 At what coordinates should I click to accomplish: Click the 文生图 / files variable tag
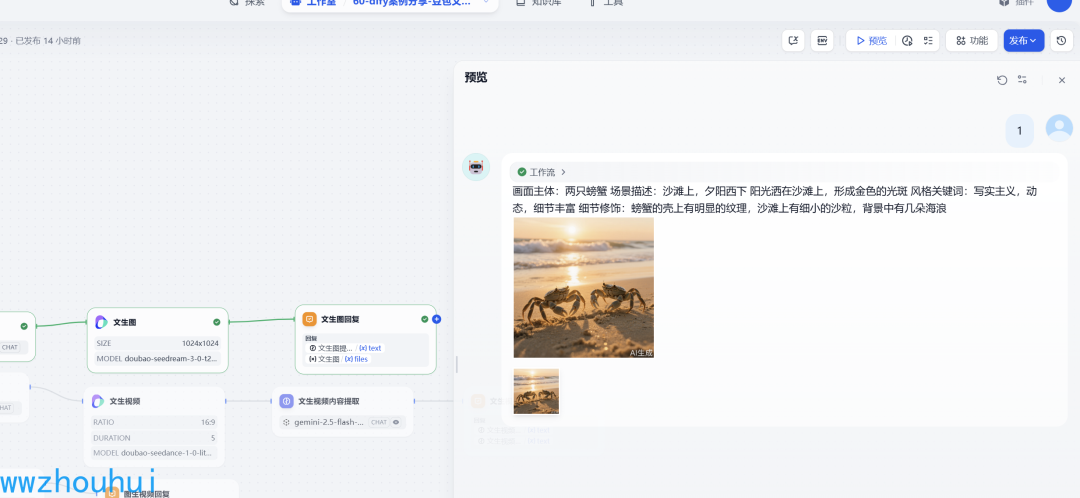coord(338,359)
